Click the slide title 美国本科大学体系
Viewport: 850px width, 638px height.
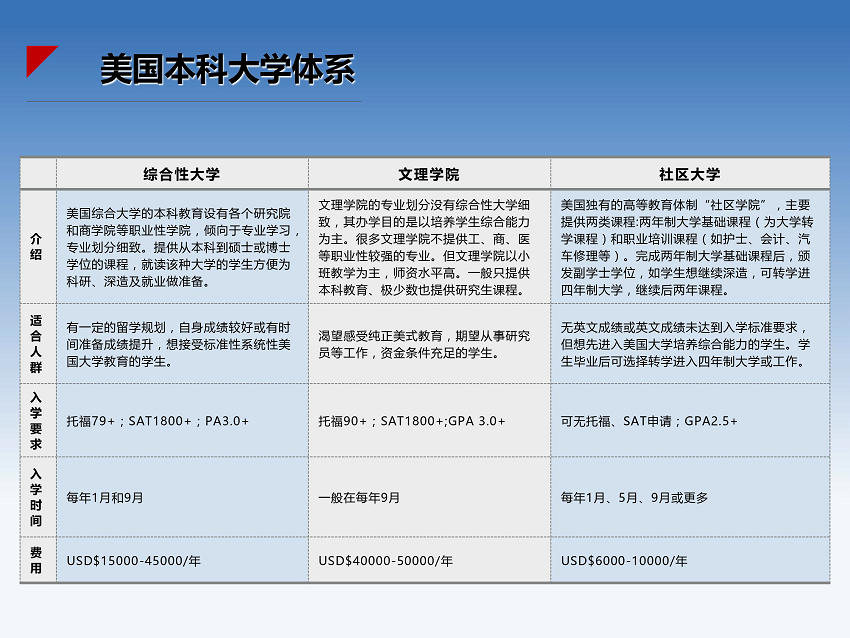pyautogui.click(x=228, y=69)
